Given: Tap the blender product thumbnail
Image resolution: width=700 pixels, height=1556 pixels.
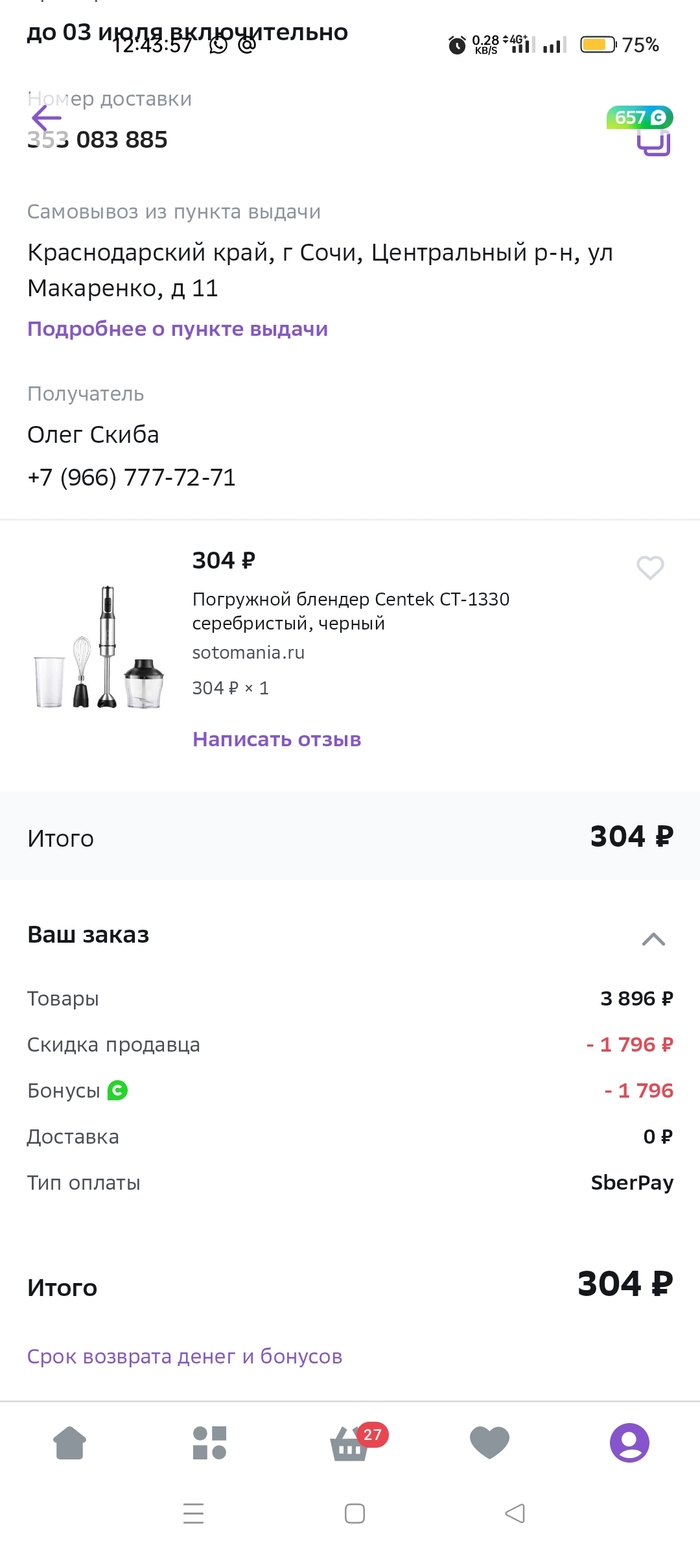Looking at the screenshot, I should (99, 648).
